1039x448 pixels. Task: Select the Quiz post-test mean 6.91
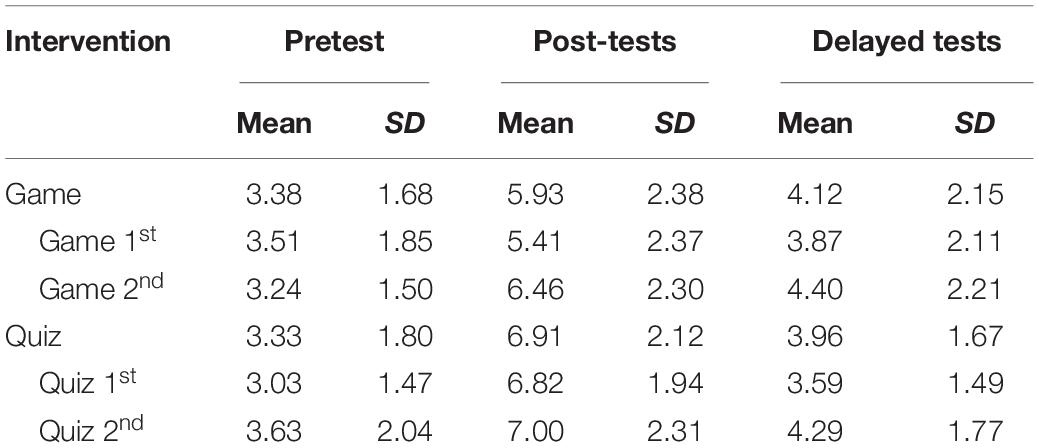(x=535, y=337)
